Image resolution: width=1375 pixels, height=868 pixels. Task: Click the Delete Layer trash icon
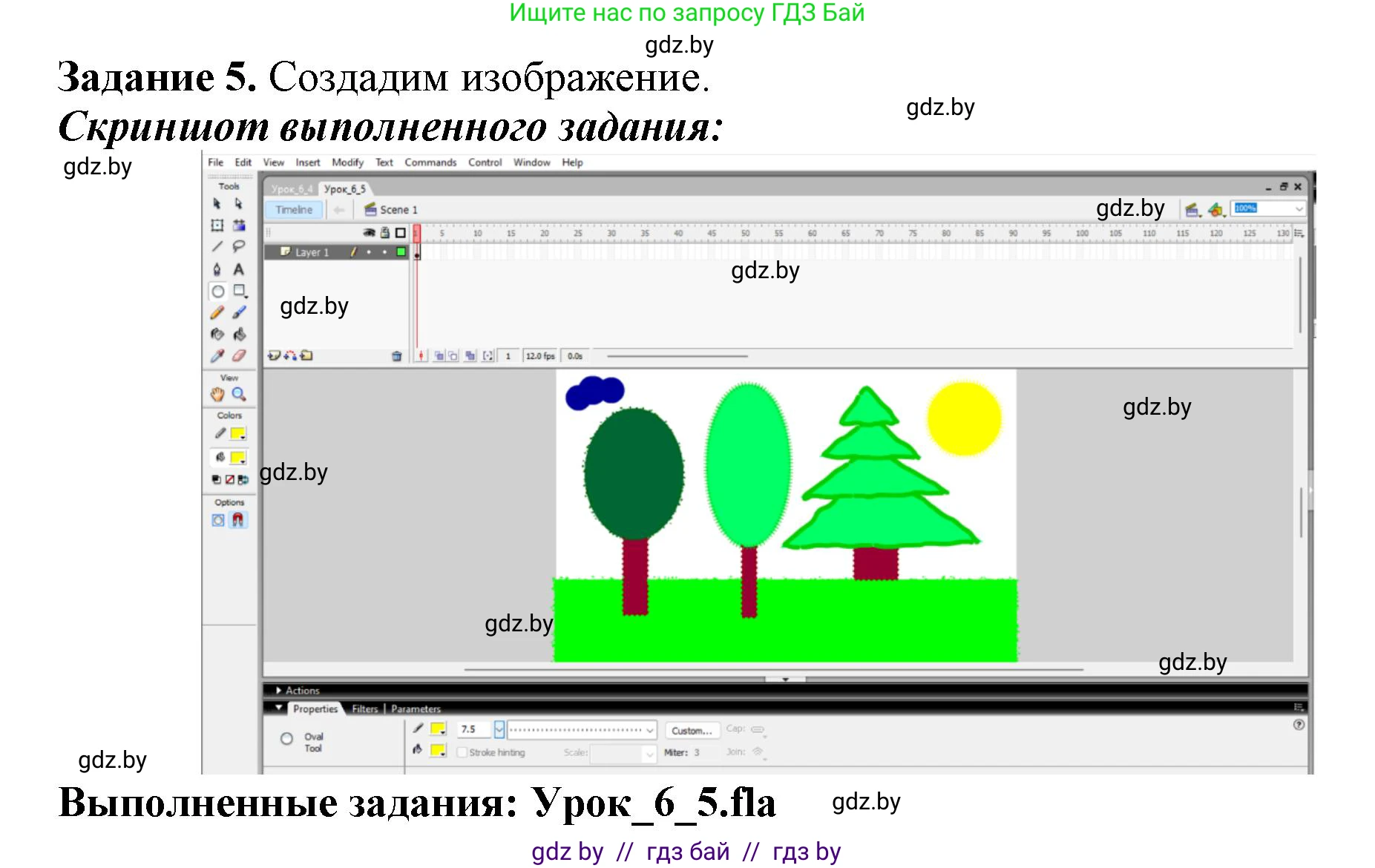[396, 356]
